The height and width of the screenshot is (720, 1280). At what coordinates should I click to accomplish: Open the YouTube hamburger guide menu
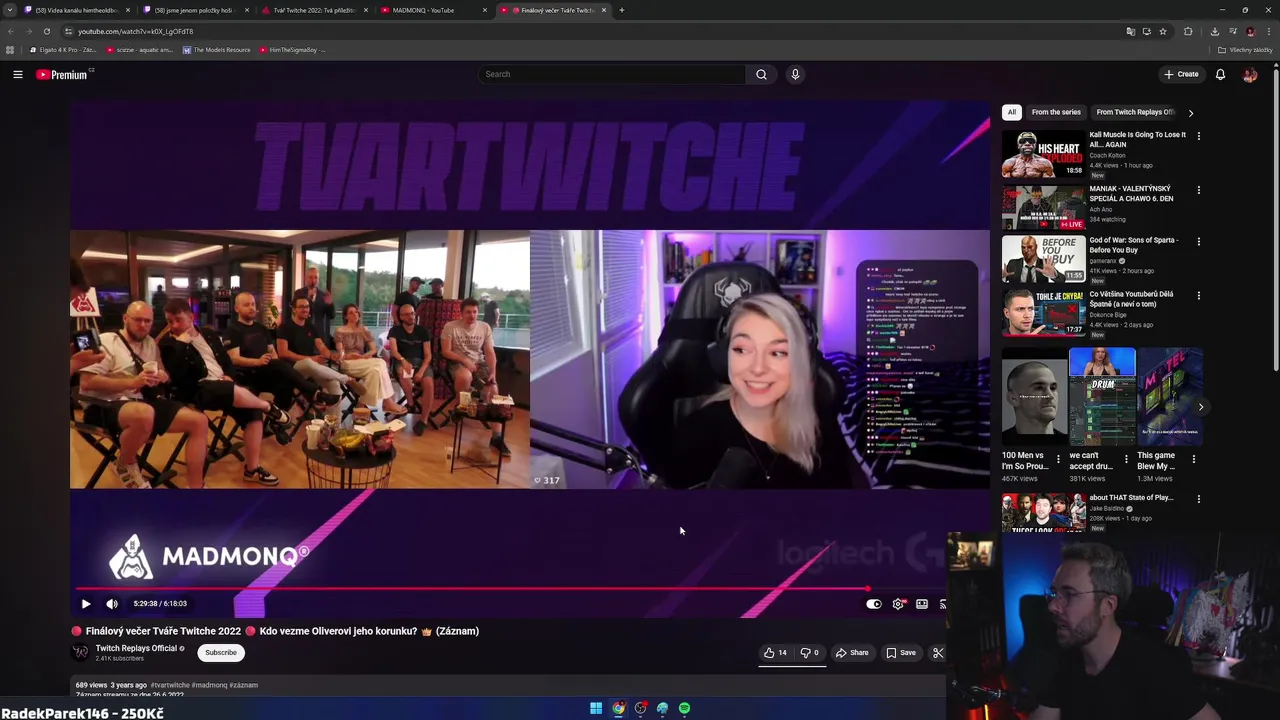tap(18, 74)
